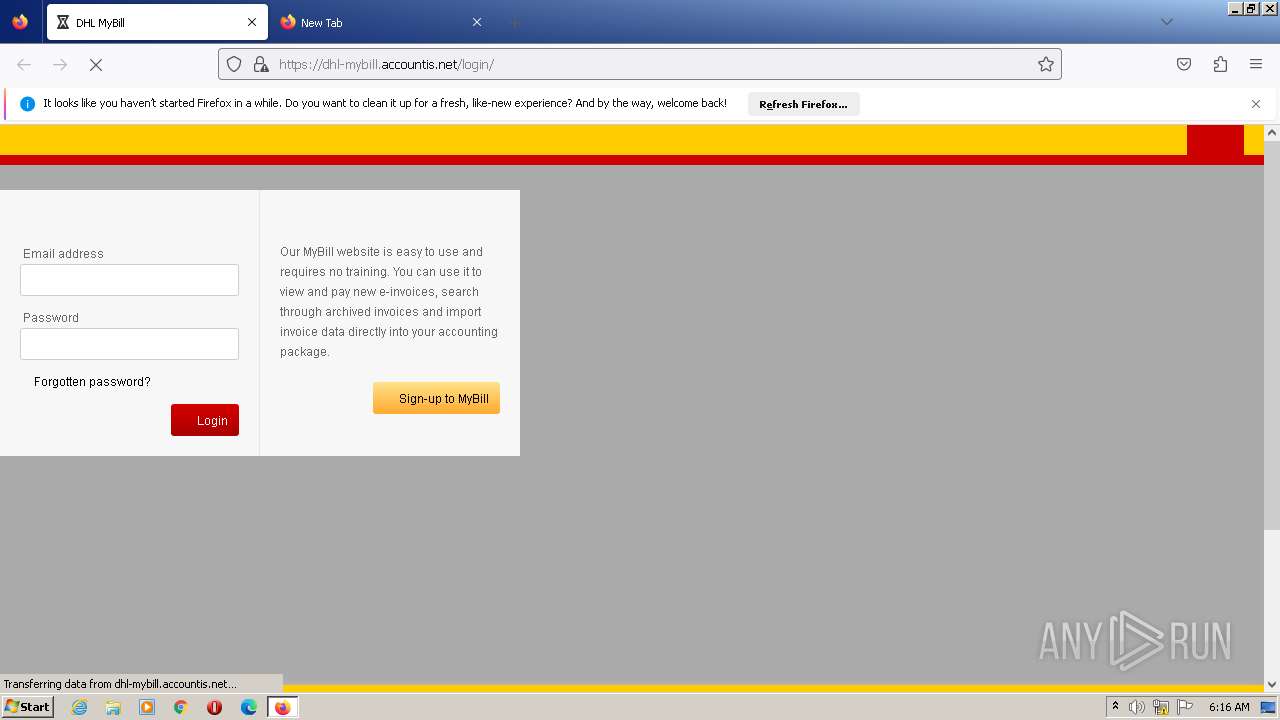This screenshot has height=720, width=1280.
Task: Open a new tab with plus button
Action: pos(514,22)
